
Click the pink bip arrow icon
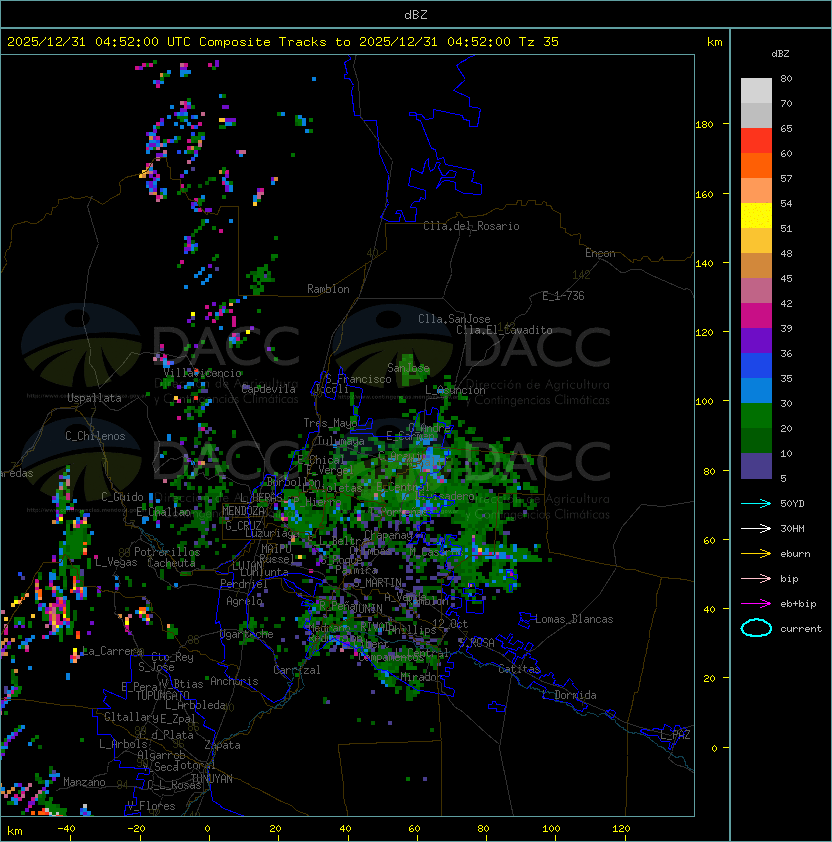(756, 578)
